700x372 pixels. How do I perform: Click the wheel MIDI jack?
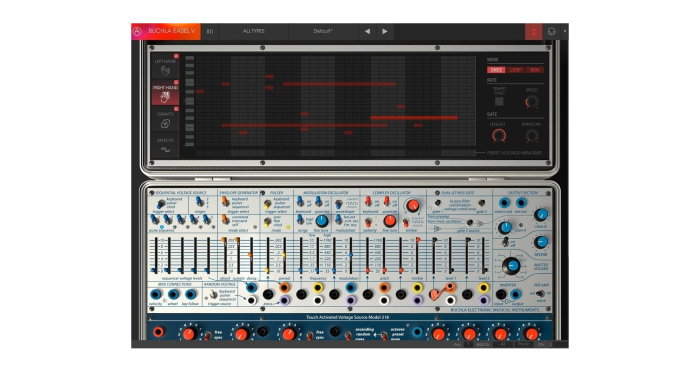coord(173,294)
